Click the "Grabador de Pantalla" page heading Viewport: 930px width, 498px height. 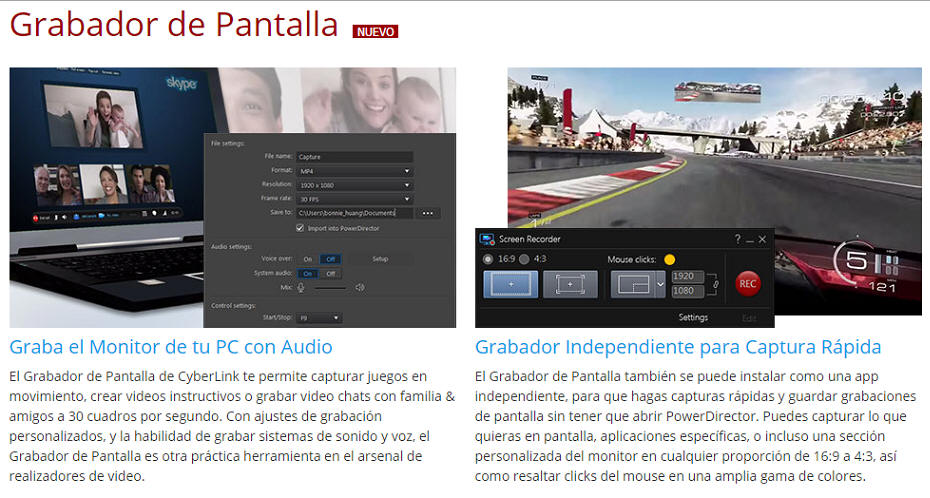click(174, 25)
